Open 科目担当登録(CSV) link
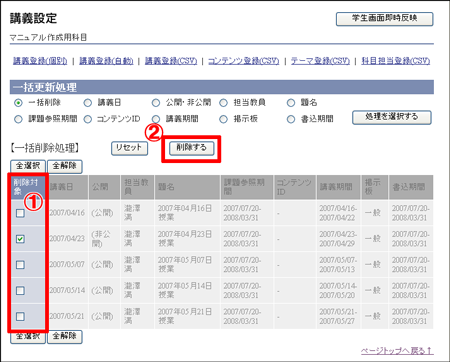 pyautogui.click(x=396, y=61)
